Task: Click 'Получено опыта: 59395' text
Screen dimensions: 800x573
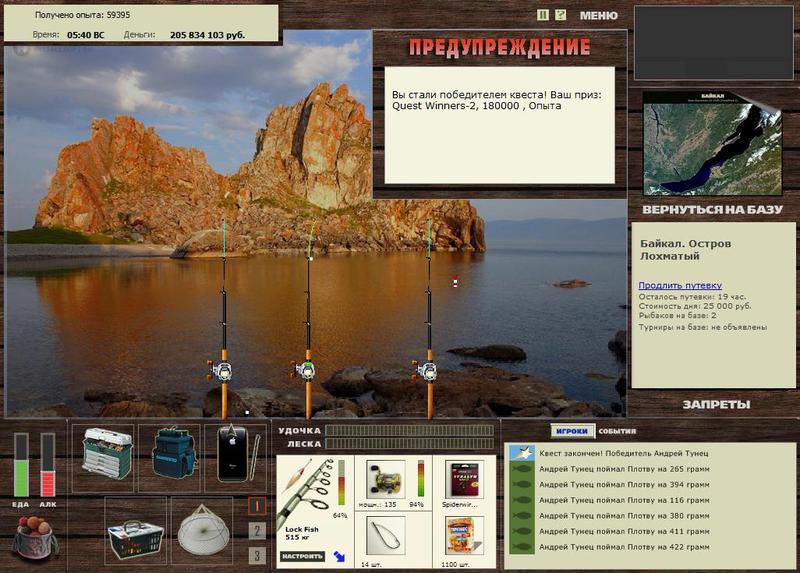Action: [x=82, y=15]
